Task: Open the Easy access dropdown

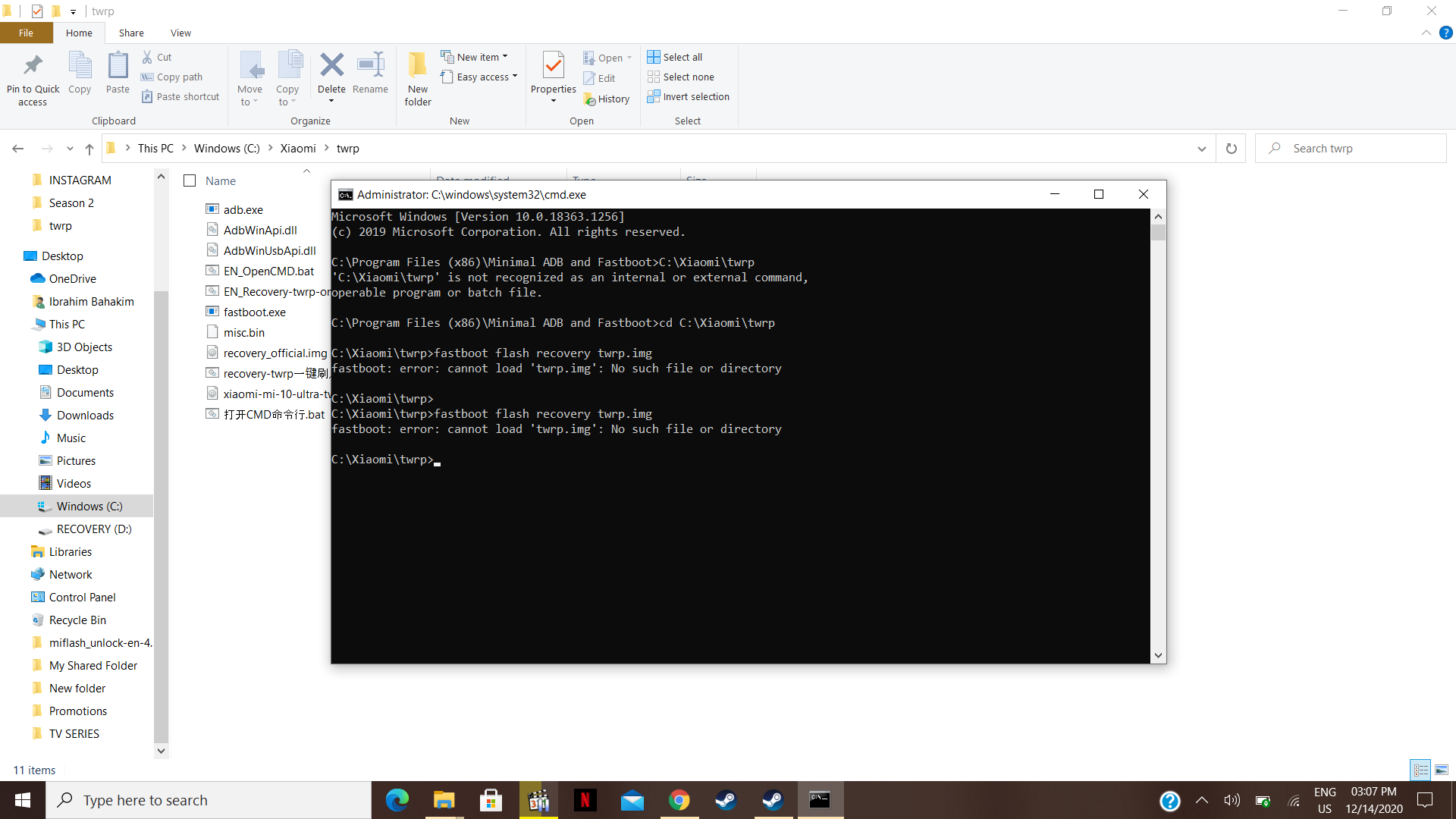Action: pos(479,77)
